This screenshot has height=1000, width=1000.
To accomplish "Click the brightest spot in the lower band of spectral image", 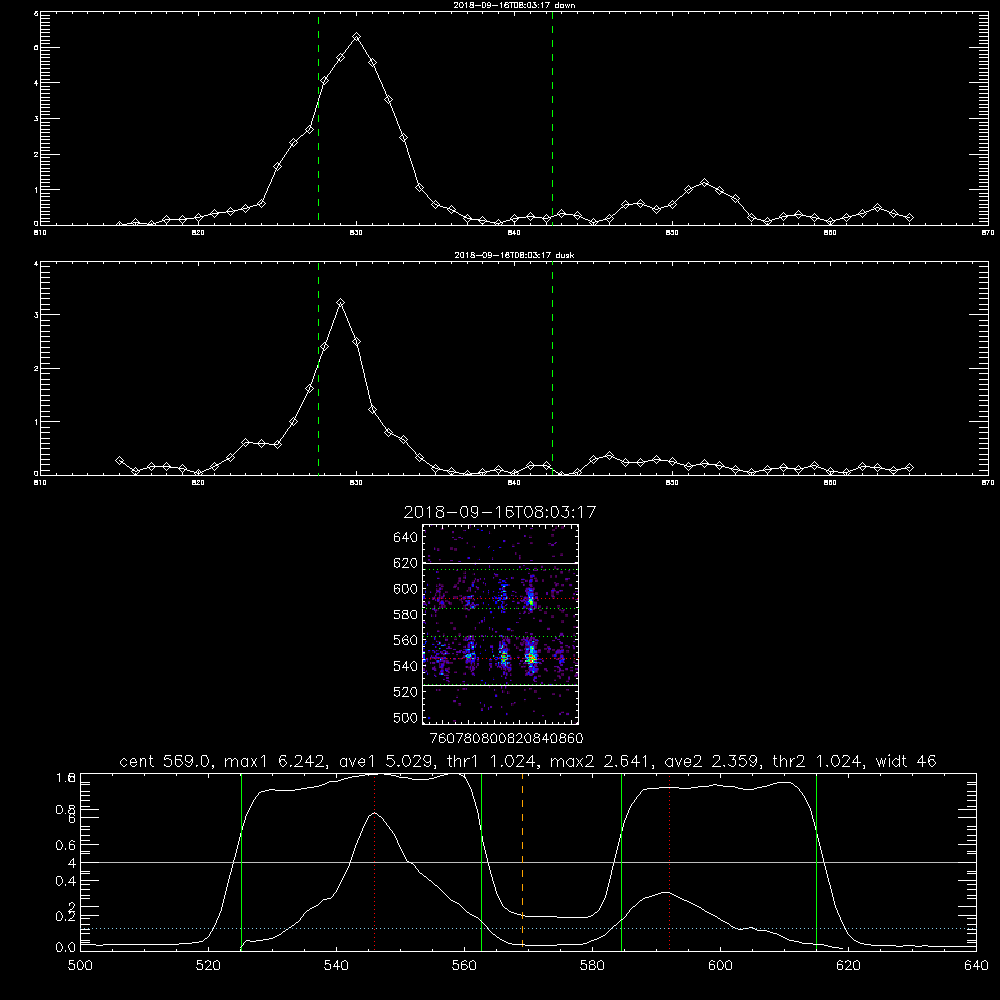I will click(x=531, y=657).
